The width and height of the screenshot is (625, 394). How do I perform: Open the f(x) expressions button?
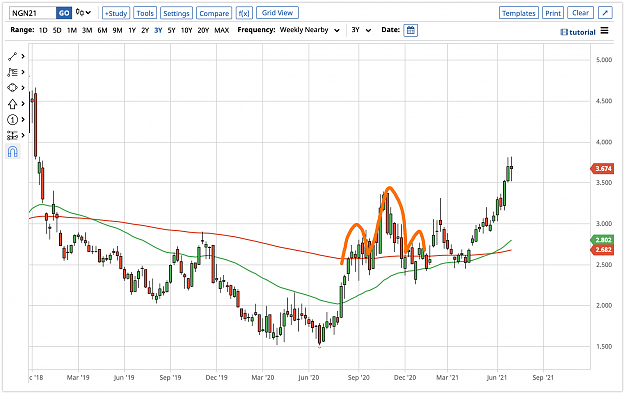[x=244, y=13]
